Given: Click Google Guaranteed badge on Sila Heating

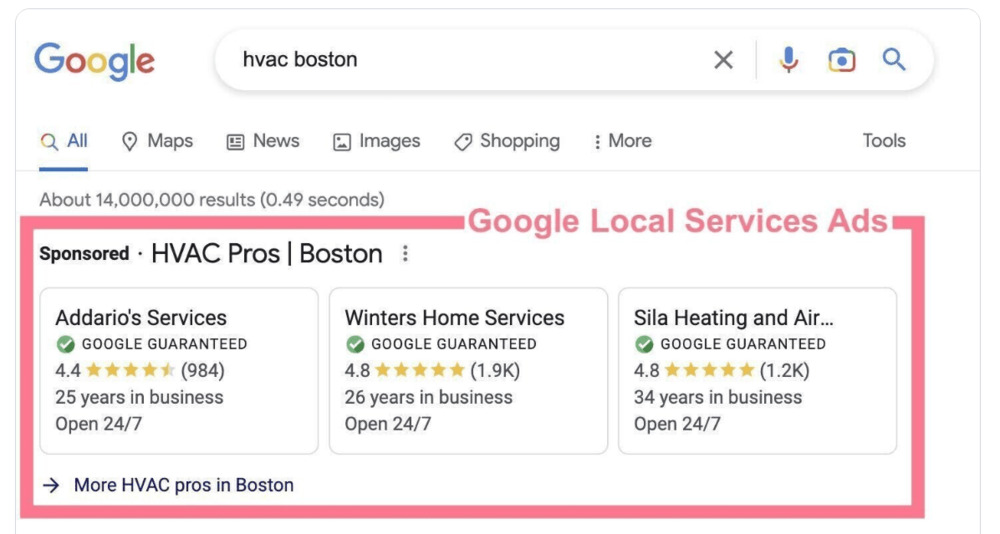Looking at the screenshot, I should tap(730, 344).
